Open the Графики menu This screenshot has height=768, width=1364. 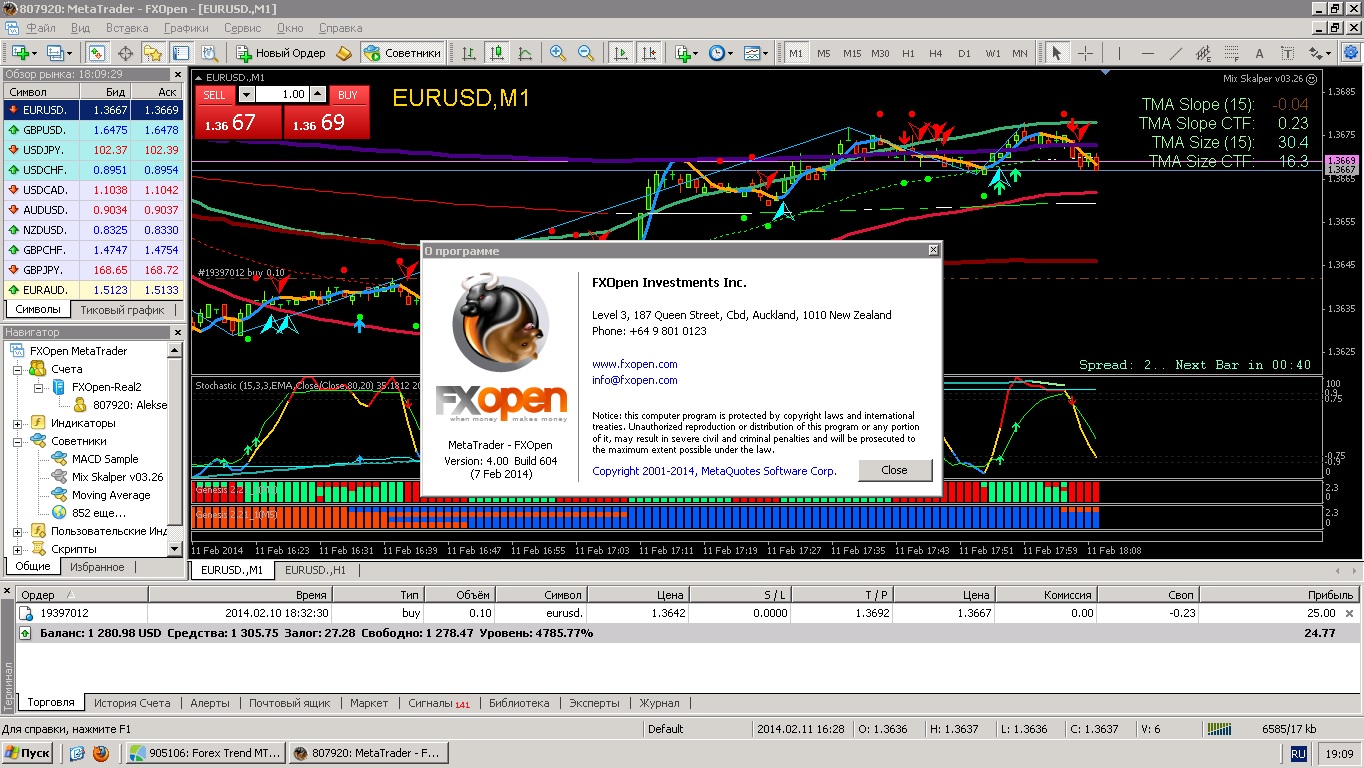pos(187,28)
